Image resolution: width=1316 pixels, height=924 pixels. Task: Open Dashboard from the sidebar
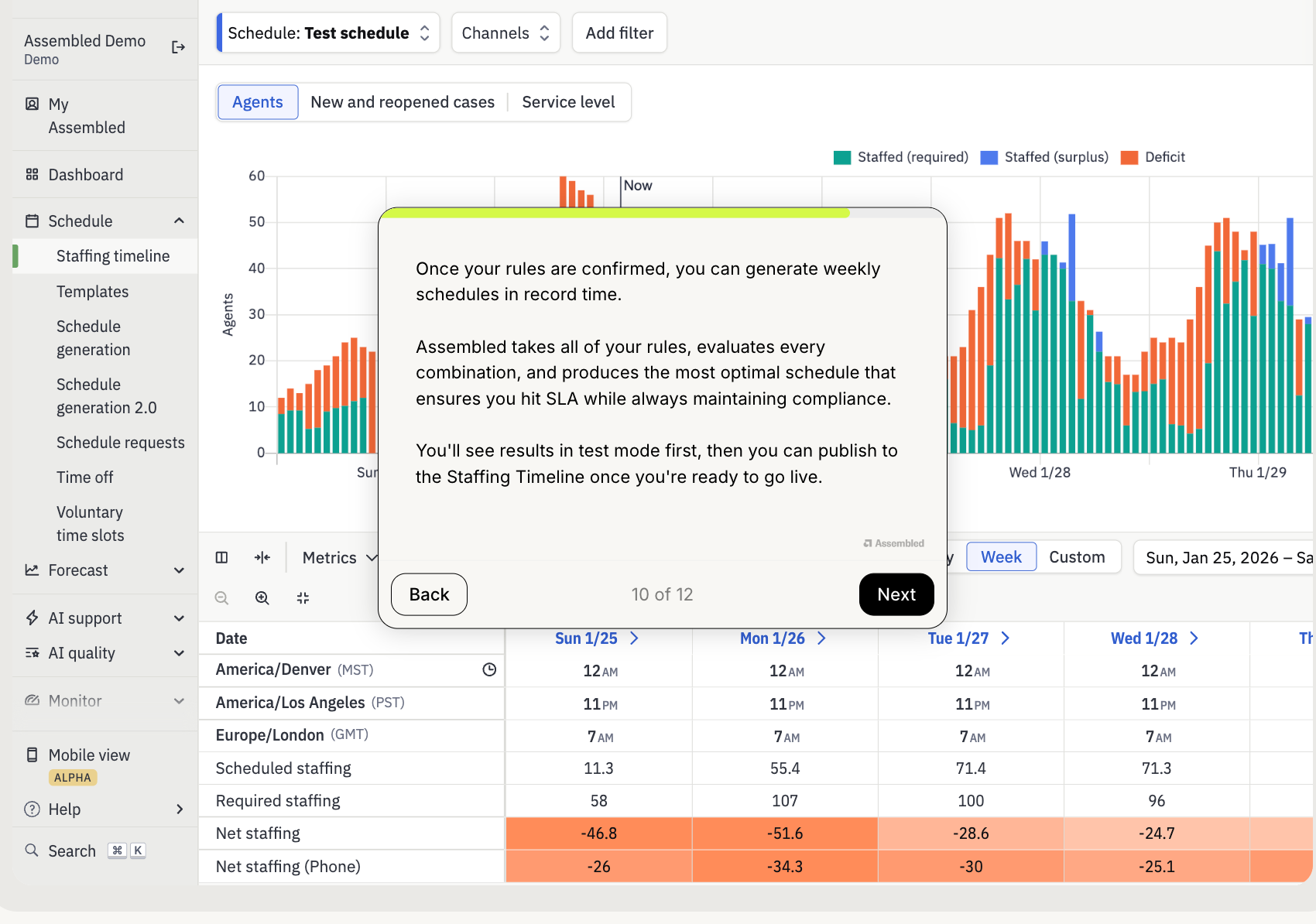click(x=86, y=175)
